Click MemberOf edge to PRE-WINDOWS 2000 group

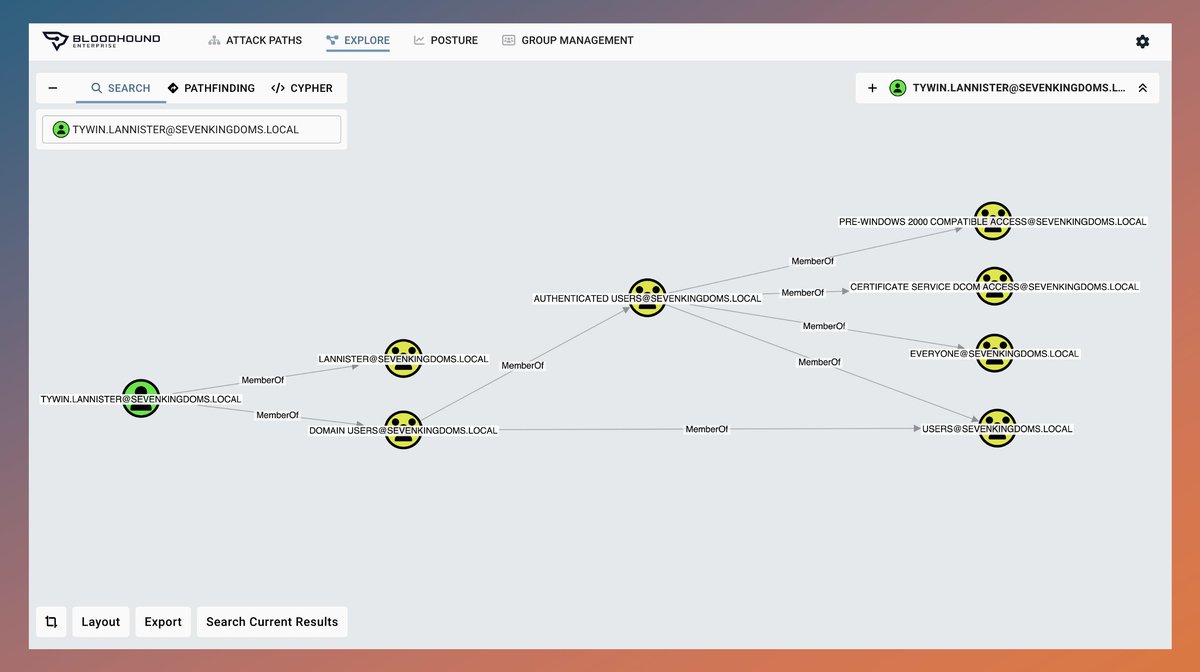click(x=812, y=261)
